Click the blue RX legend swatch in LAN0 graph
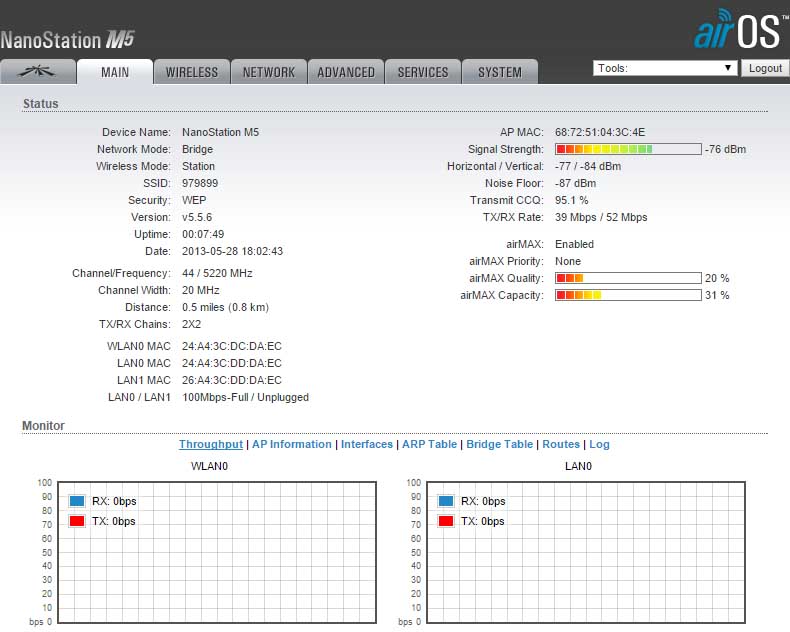Viewport: 790px width, 632px height. point(446,501)
